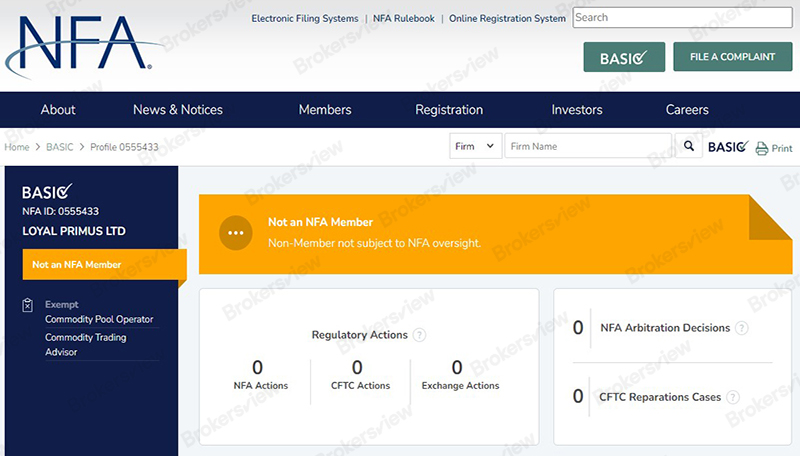Open the Firm search type dropdown
This screenshot has height=456, width=800.
point(475,147)
